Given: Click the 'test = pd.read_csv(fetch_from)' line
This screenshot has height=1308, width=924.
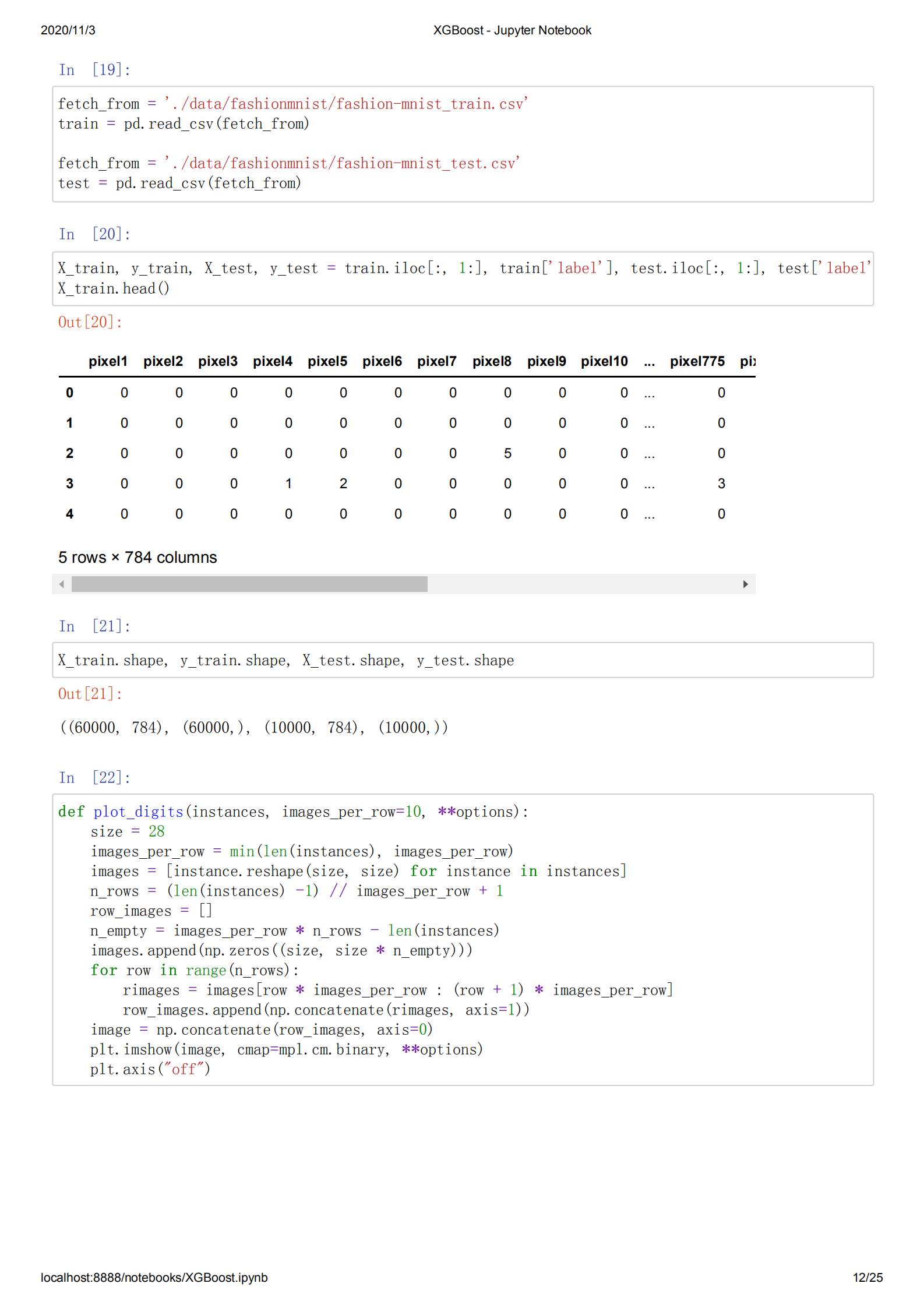Looking at the screenshot, I should point(179,184).
